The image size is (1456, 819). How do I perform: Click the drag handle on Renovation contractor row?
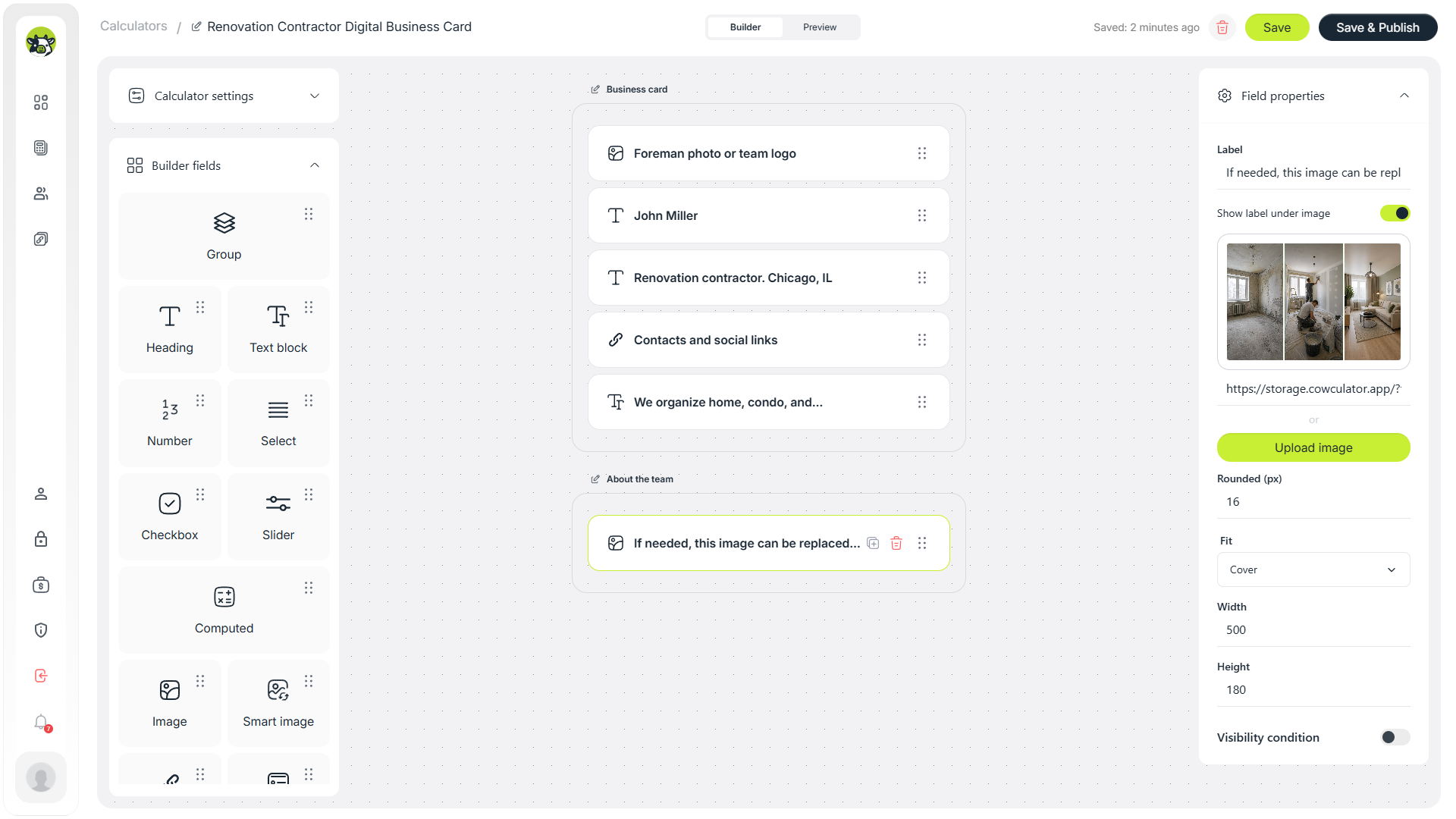[922, 278]
